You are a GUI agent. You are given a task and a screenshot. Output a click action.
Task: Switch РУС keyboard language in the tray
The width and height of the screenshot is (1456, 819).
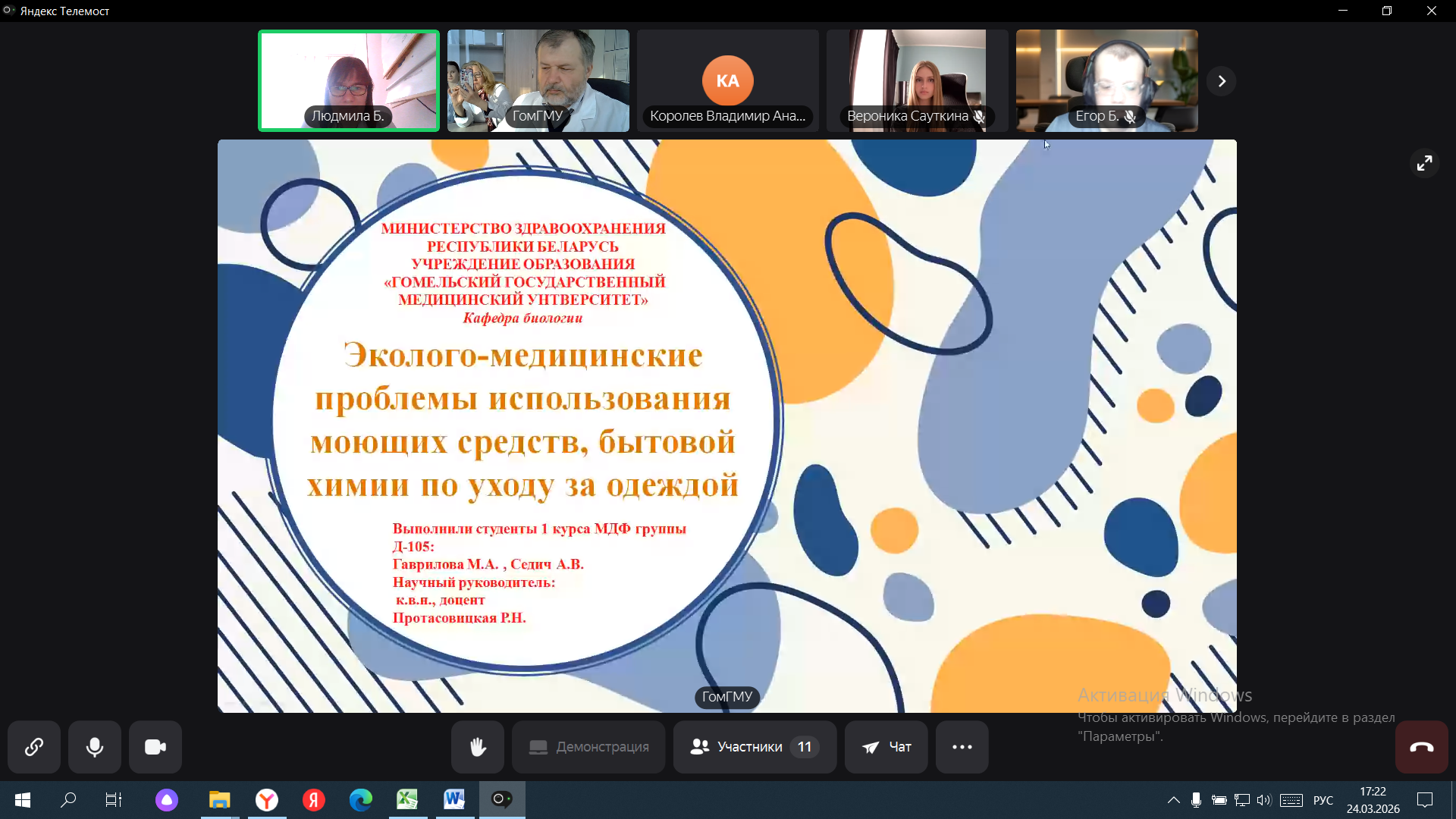point(1323,800)
